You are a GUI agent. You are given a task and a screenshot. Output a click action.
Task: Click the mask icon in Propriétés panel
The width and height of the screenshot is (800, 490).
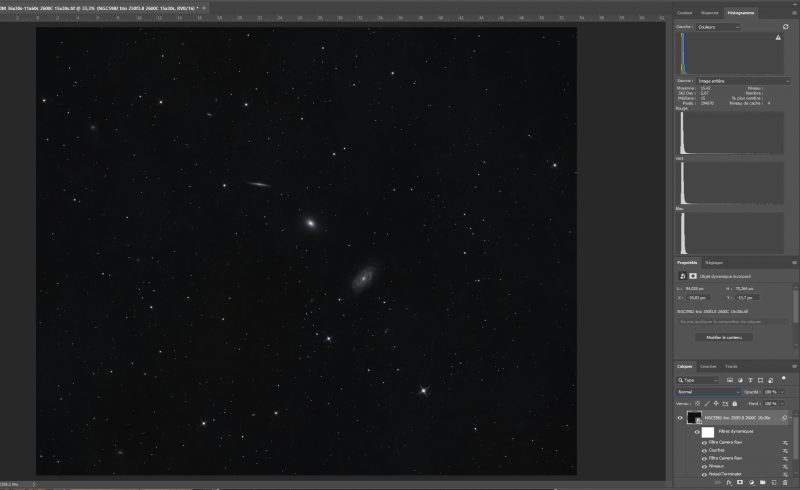693,276
